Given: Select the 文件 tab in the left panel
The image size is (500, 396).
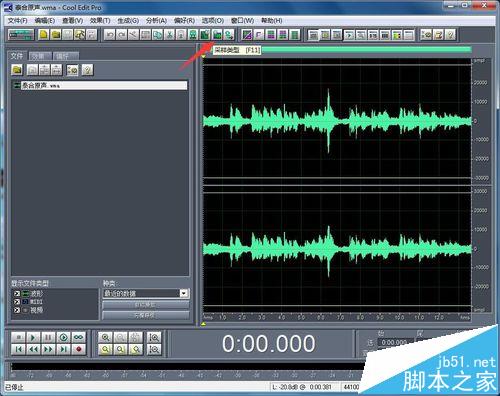Looking at the screenshot, I should [17, 56].
